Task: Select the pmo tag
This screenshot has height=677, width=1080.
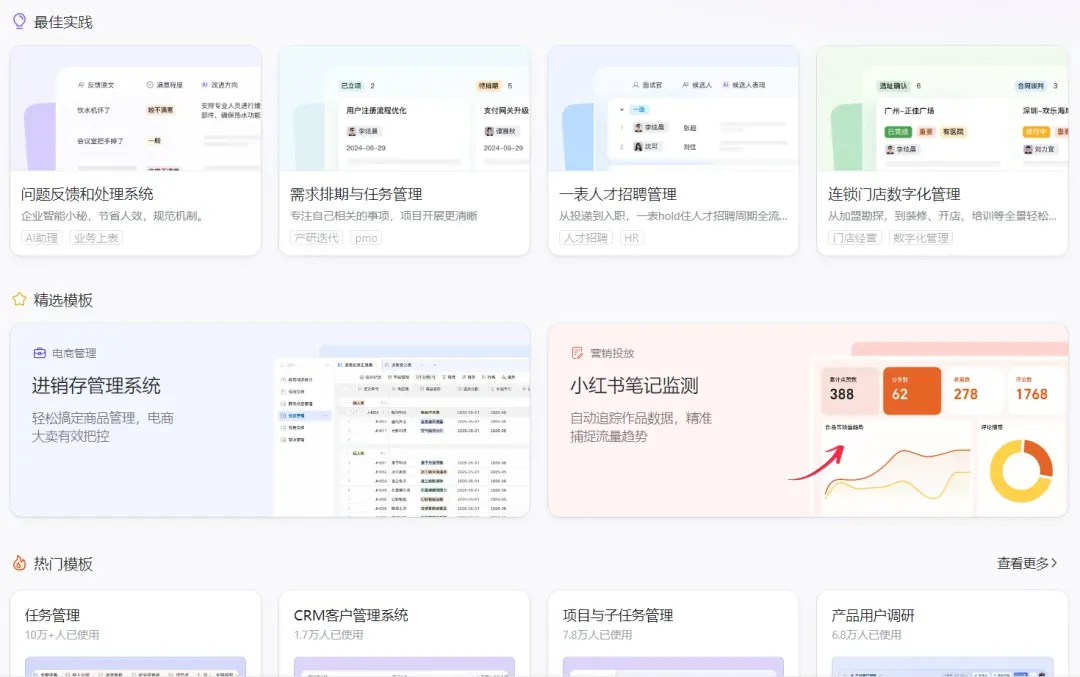Action: [366, 238]
